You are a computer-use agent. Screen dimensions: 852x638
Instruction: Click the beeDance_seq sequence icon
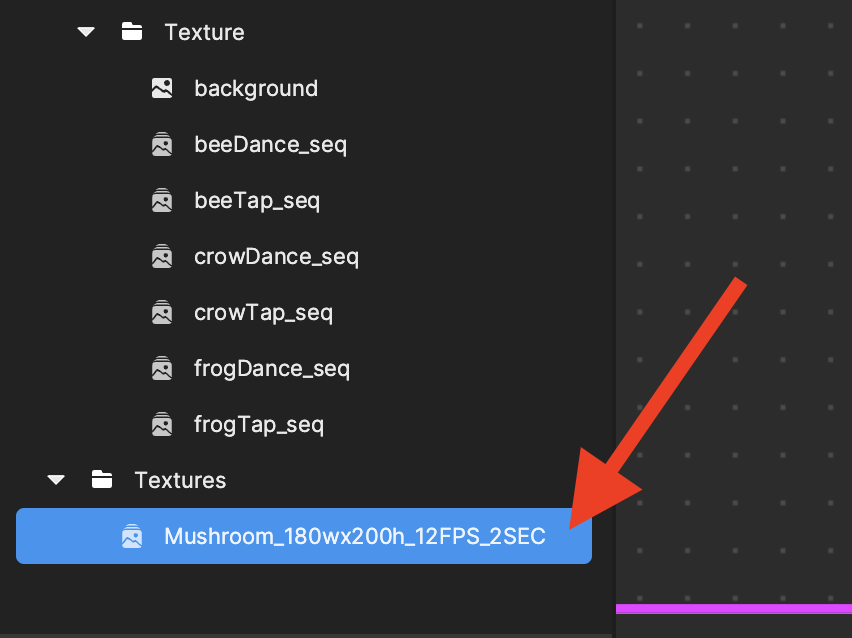point(161,144)
